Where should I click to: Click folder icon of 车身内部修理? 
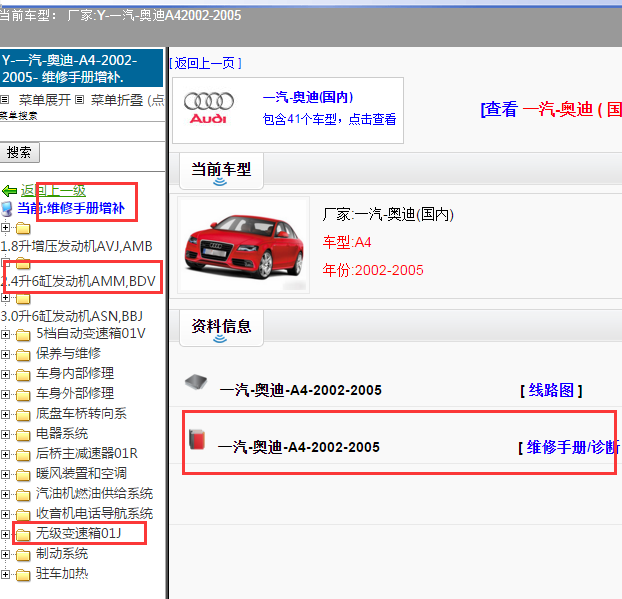click(x=23, y=375)
